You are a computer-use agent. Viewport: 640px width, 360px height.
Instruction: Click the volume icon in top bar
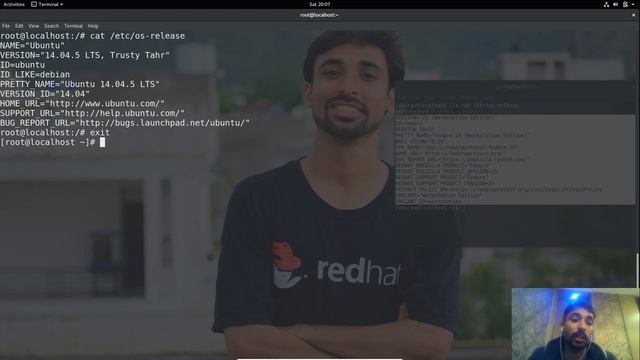pos(616,4)
